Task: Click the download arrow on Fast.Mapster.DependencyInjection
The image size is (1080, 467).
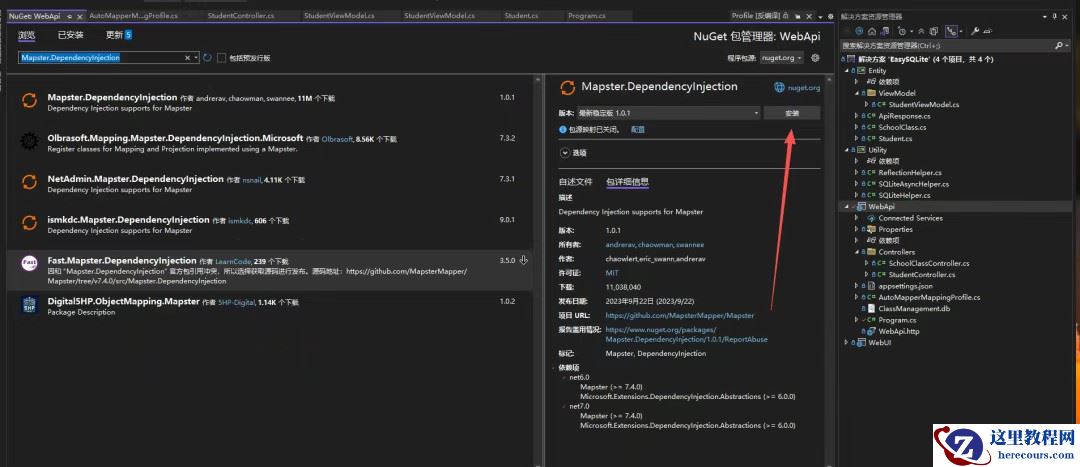Action: point(523,261)
